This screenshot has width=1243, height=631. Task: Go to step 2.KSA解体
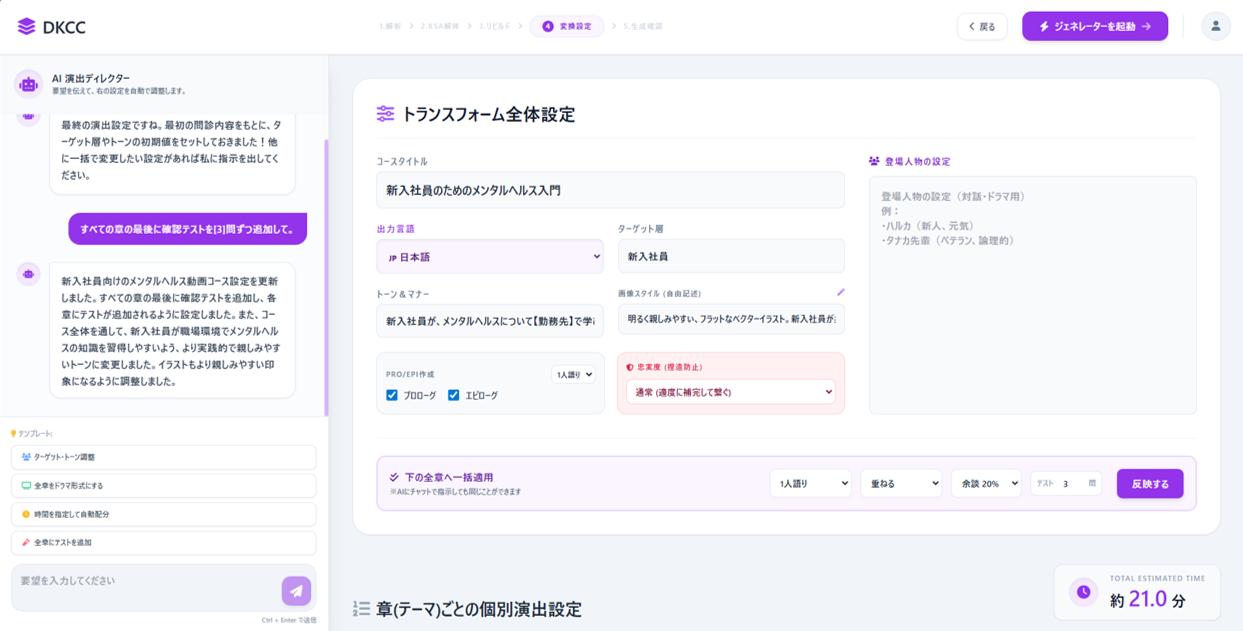440,27
